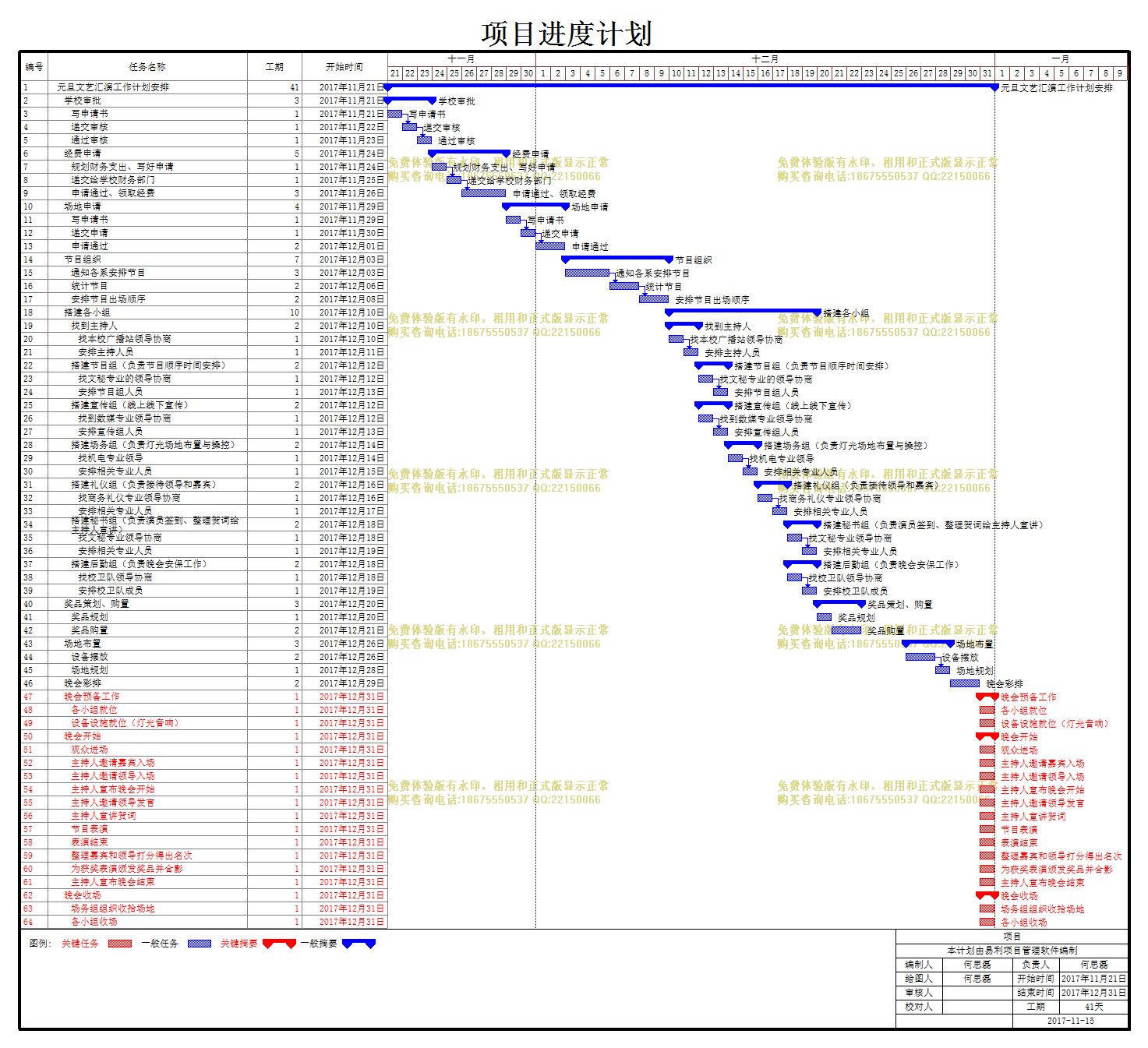Select 表演结束 in the task name column
1148x1048 pixels.
(x=90, y=842)
